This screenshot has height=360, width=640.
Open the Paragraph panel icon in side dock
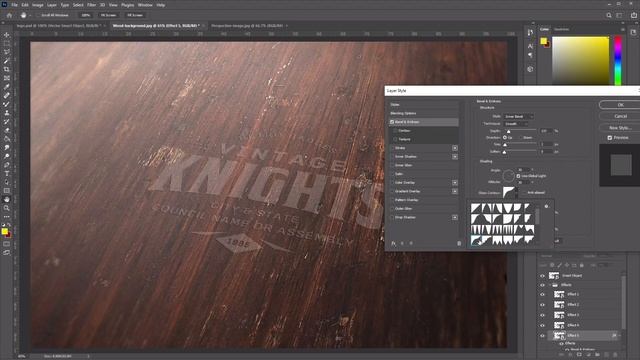530,55
